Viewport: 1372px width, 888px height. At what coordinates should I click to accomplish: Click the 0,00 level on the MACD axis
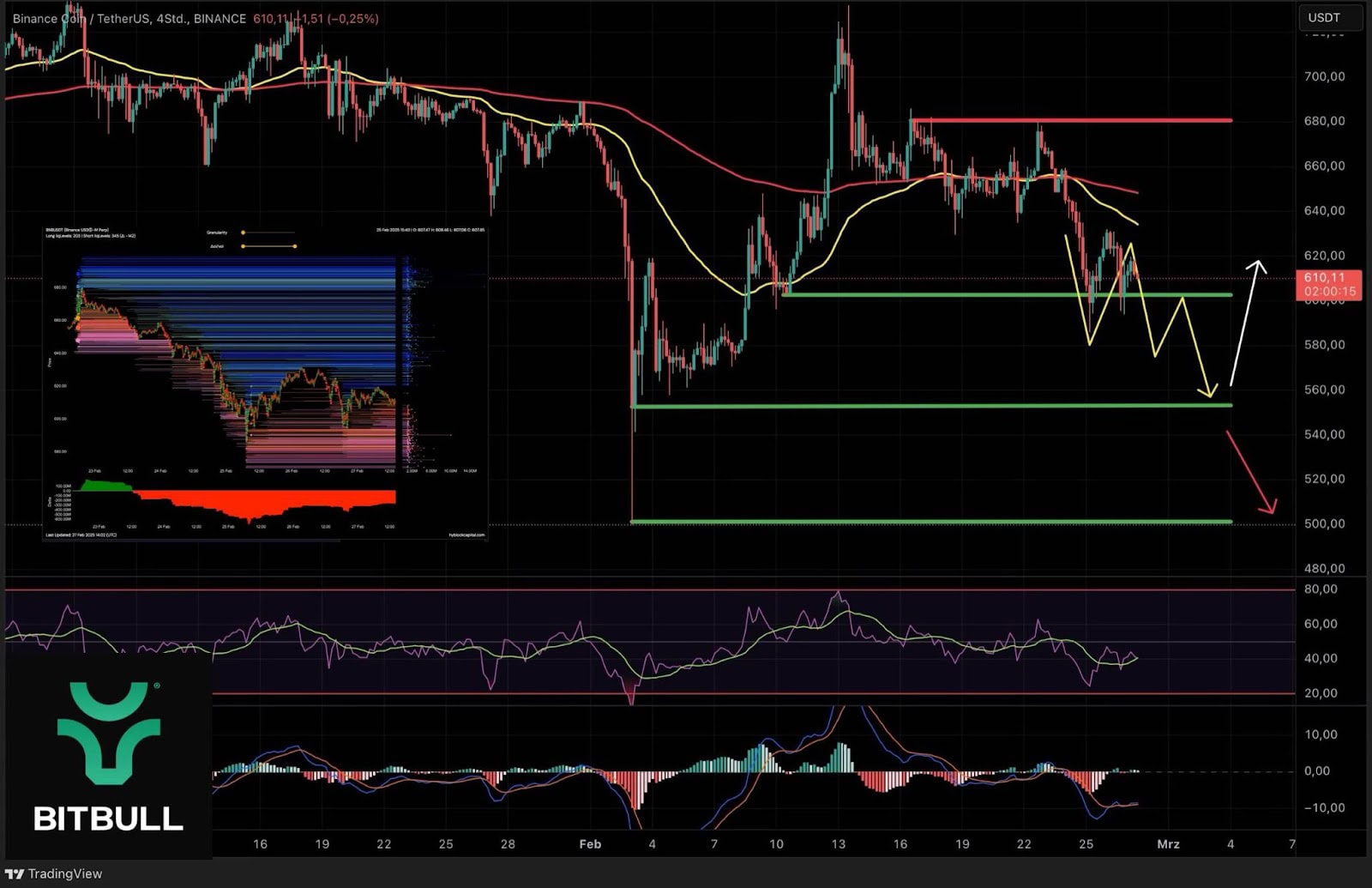point(1317,771)
